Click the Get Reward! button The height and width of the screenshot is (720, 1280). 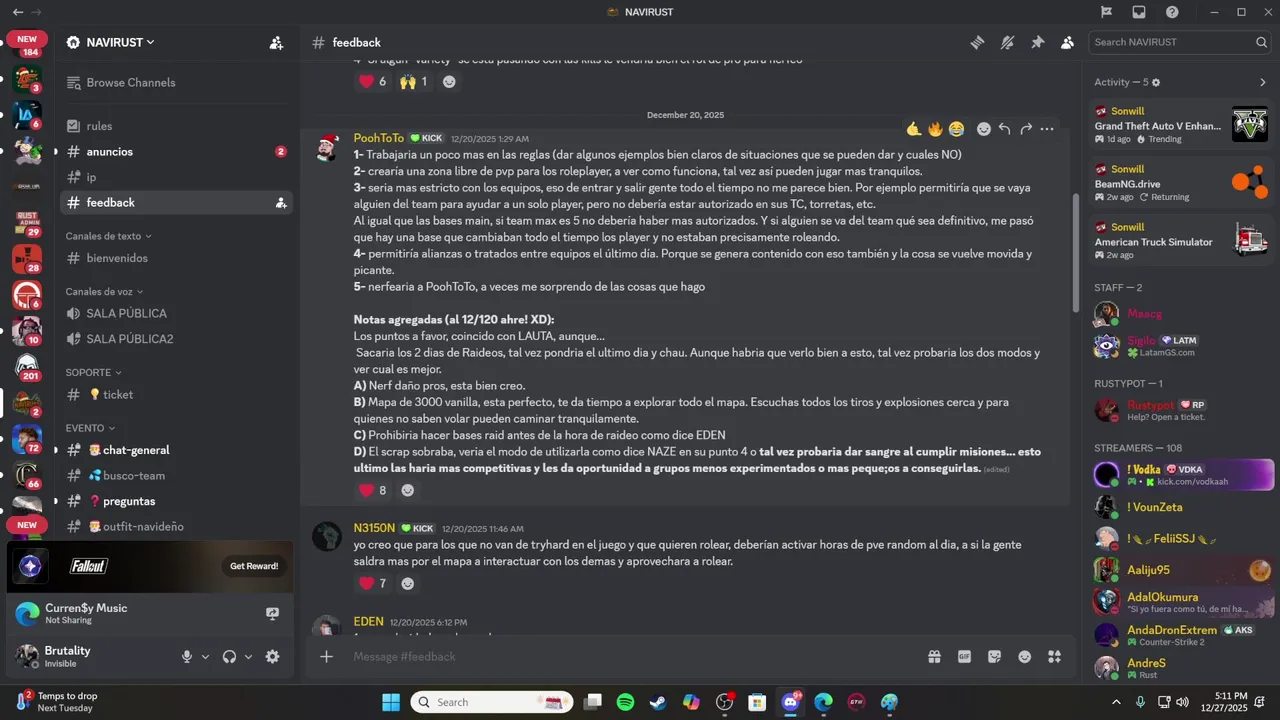pos(254,566)
